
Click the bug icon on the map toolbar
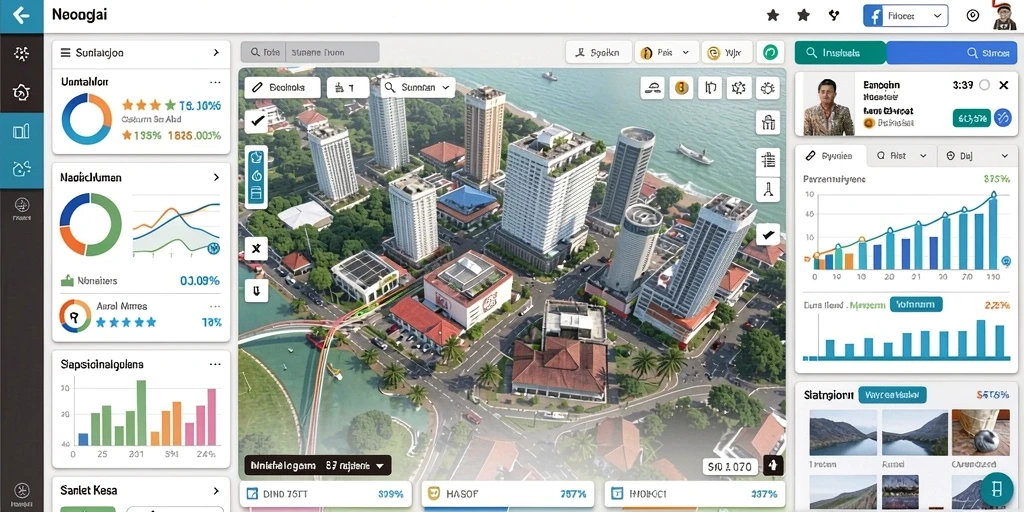(767, 88)
